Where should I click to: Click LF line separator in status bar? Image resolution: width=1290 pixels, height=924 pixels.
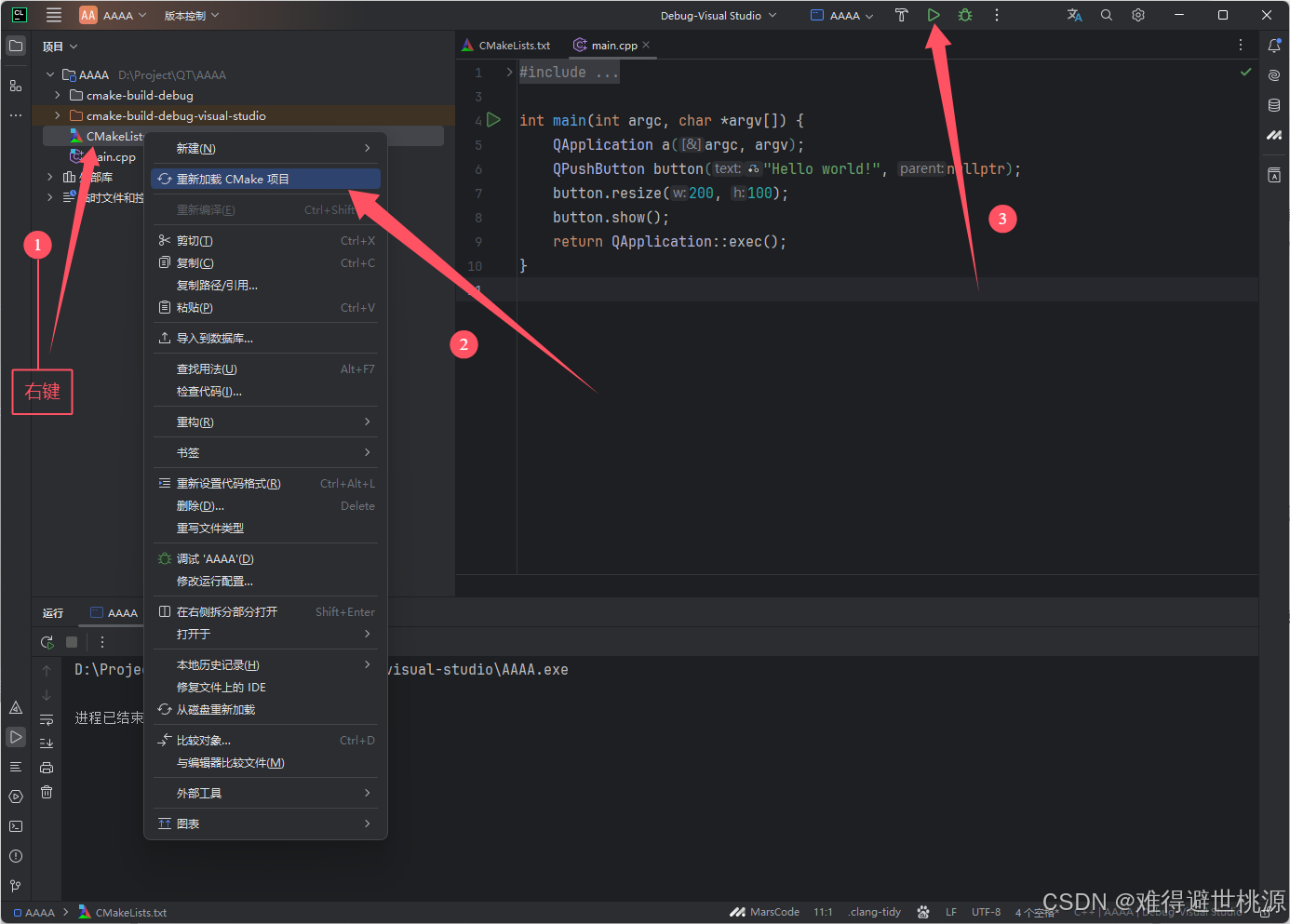(951, 912)
